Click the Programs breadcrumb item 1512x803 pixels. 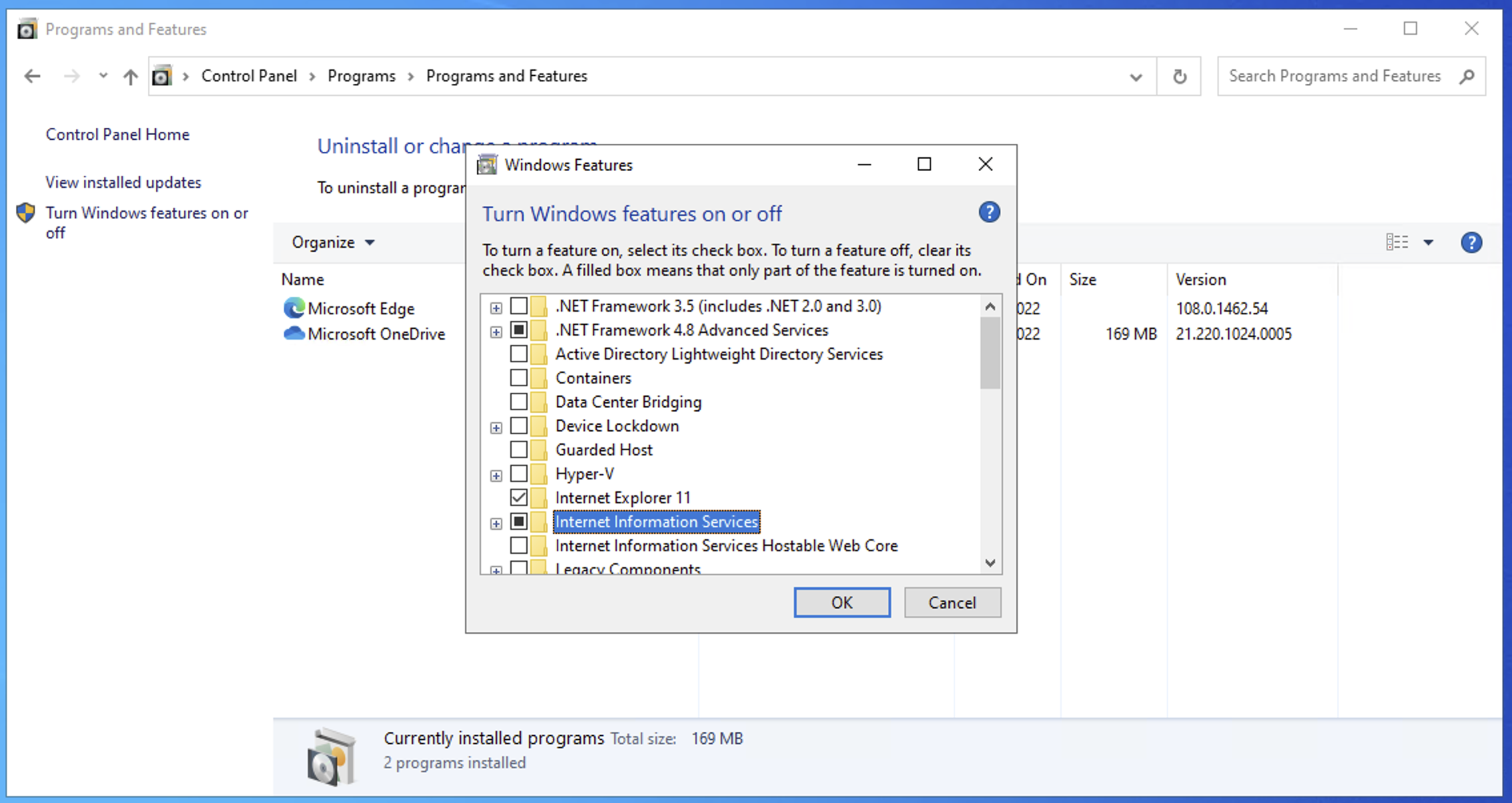pyautogui.click(x=361, y=77)
